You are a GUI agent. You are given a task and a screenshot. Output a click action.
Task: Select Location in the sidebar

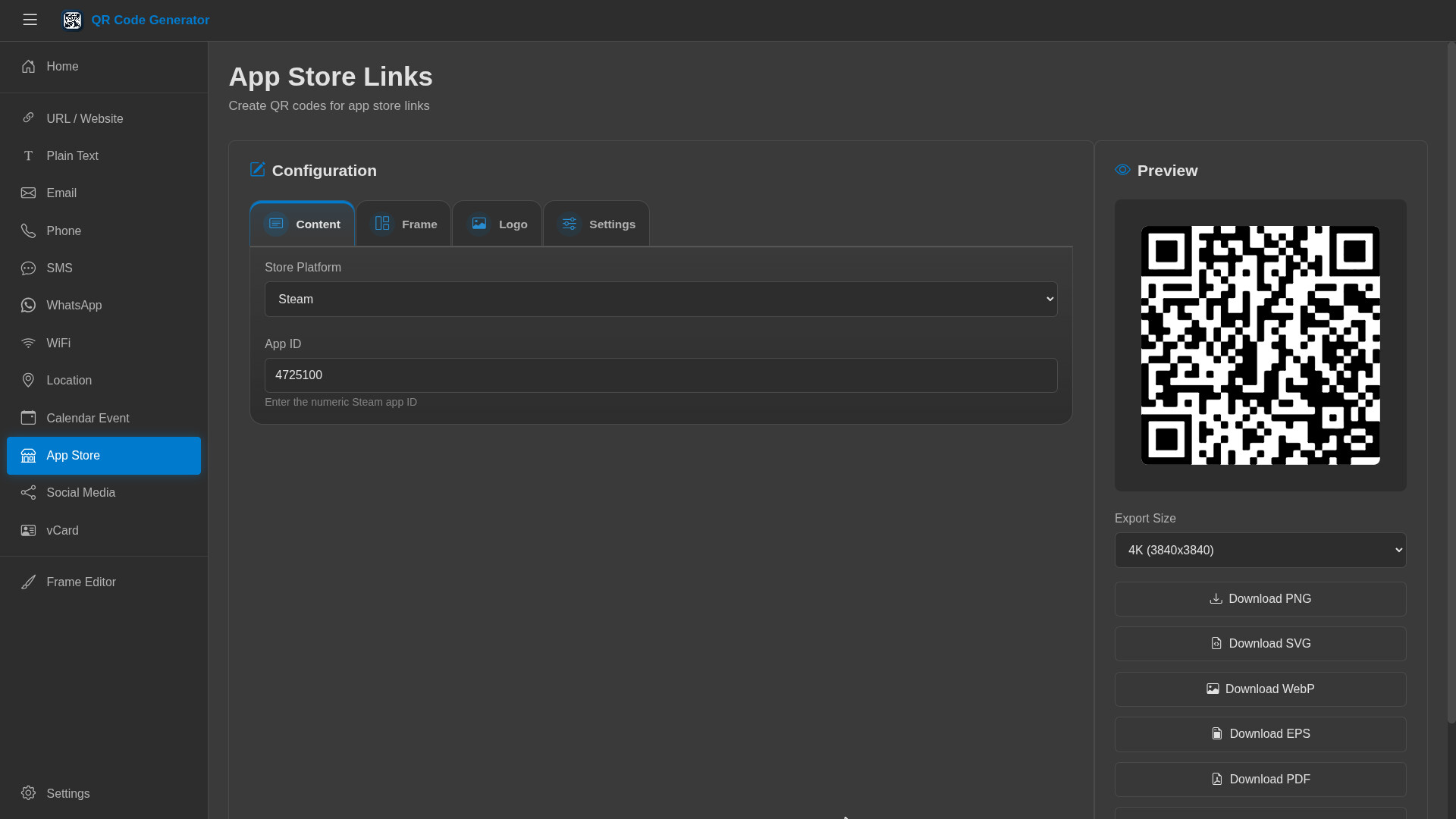[x=104, y=381]
